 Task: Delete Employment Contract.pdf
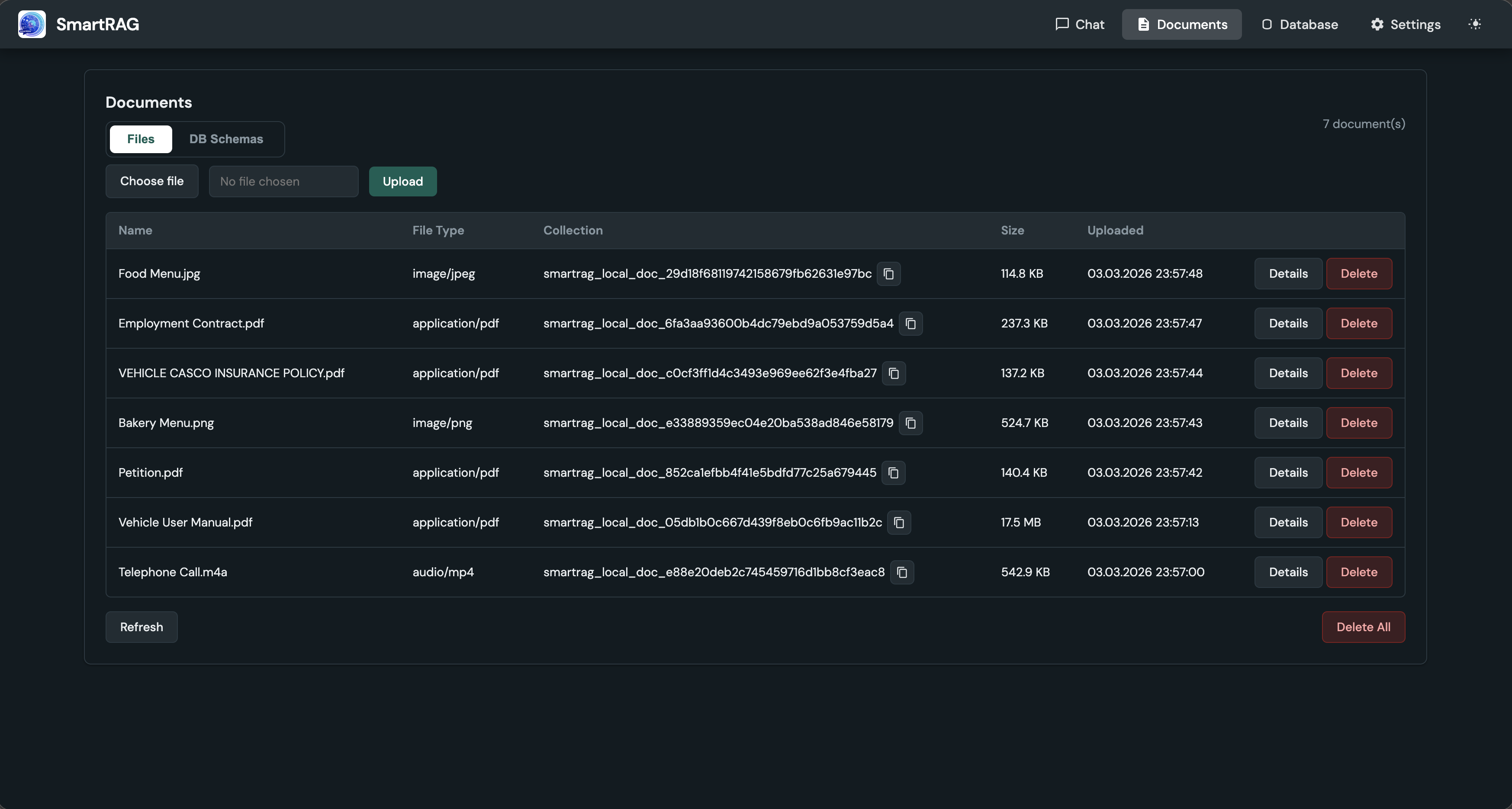(x=1359, y=324)
